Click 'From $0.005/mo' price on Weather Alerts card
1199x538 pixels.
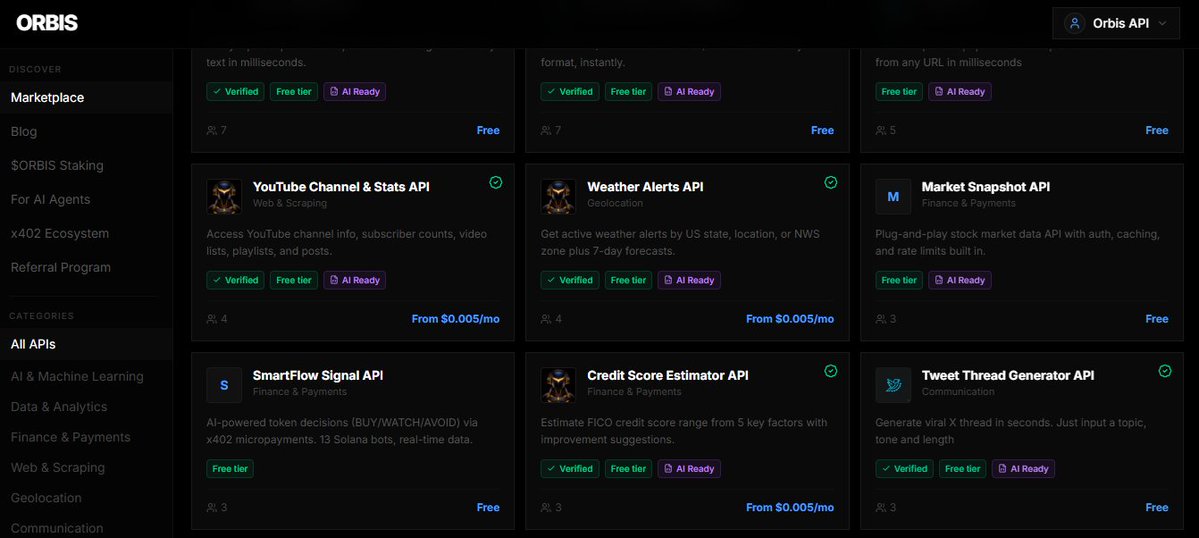tap(790, 319)
